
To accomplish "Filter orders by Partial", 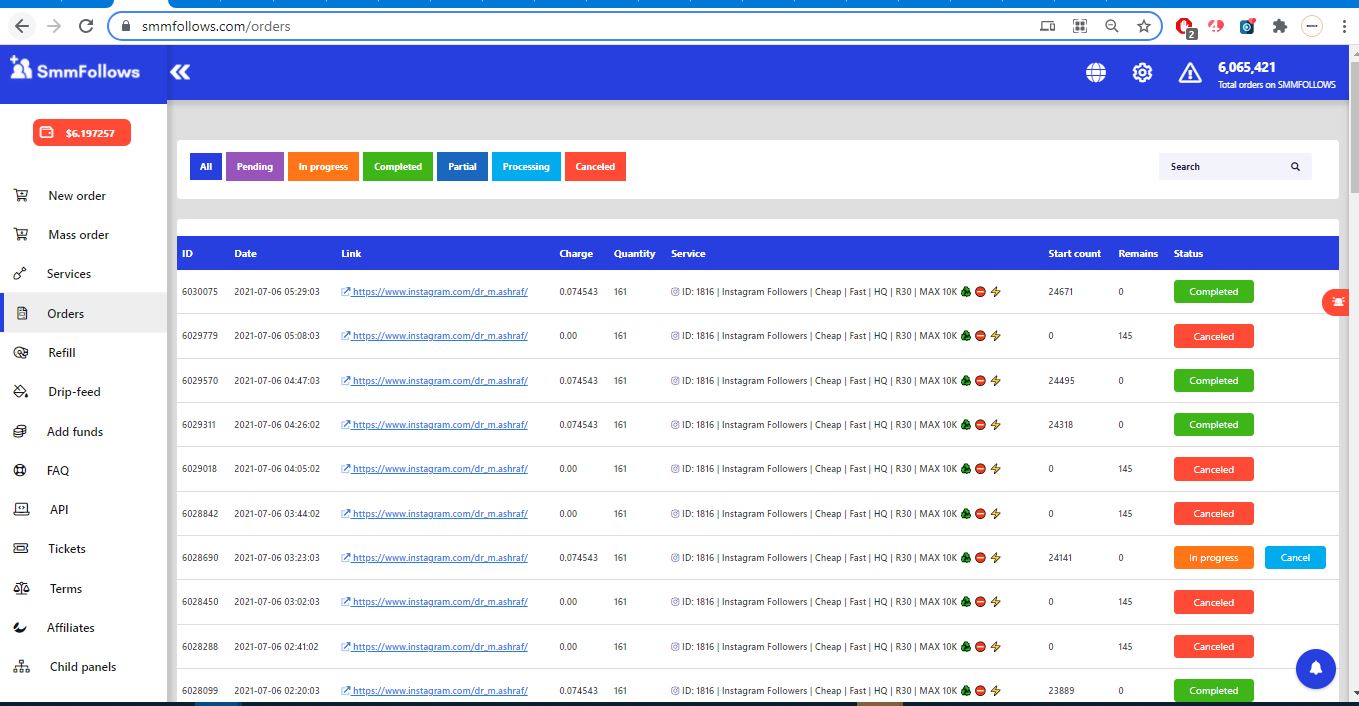I will (462, 167).
